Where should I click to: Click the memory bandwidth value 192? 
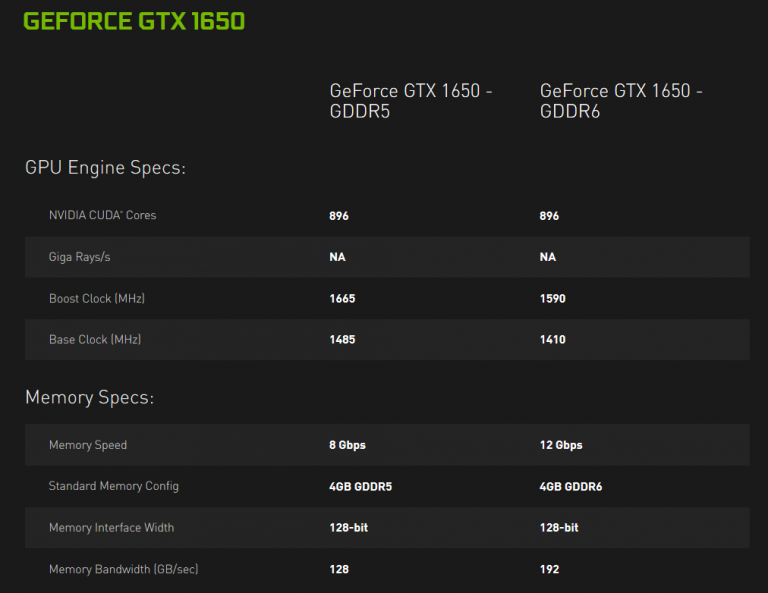[x=549, y=569]
